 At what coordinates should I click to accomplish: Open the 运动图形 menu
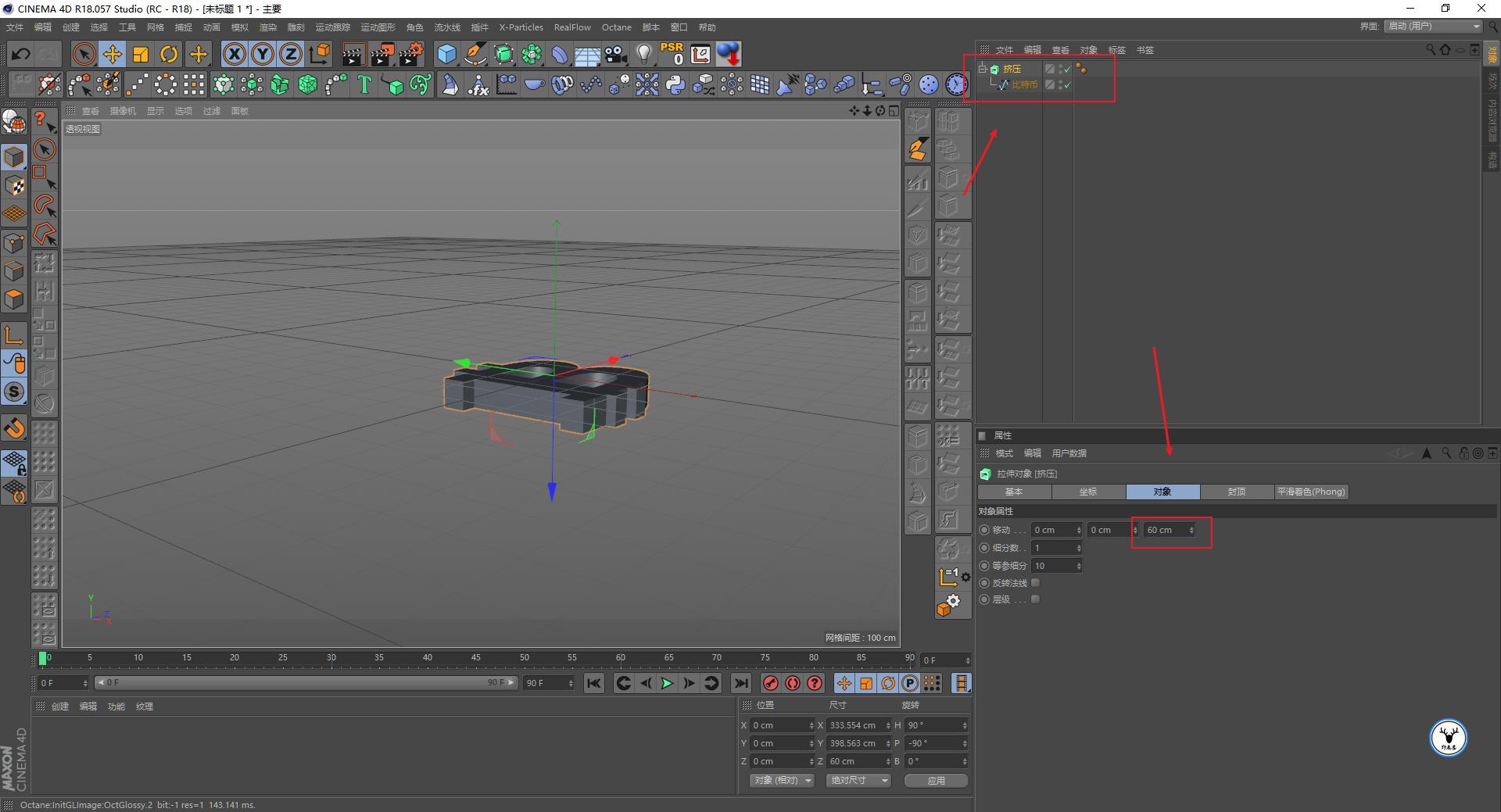[x=378, y=27]
